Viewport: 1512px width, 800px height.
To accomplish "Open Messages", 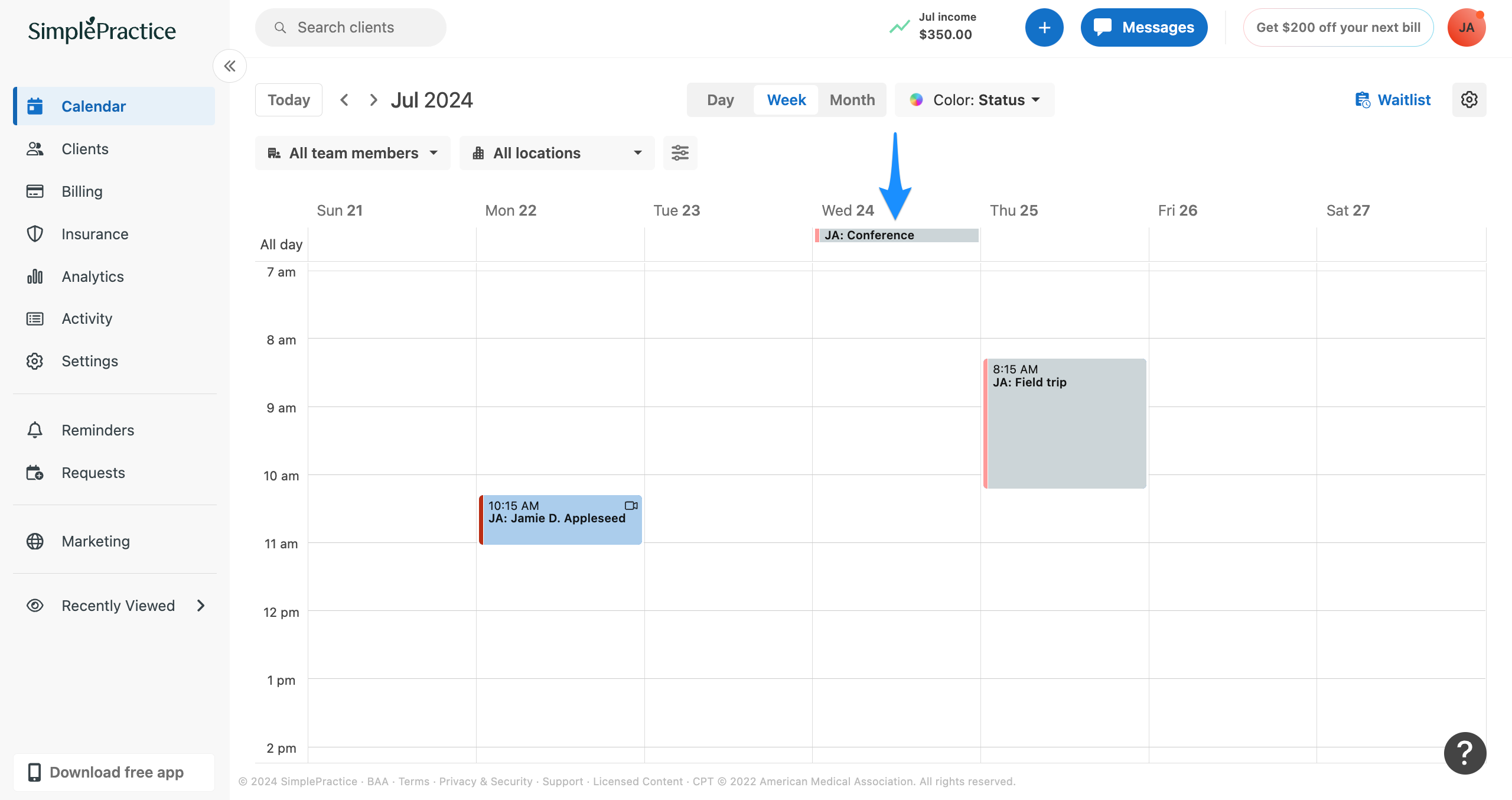I will point(1144,28).
